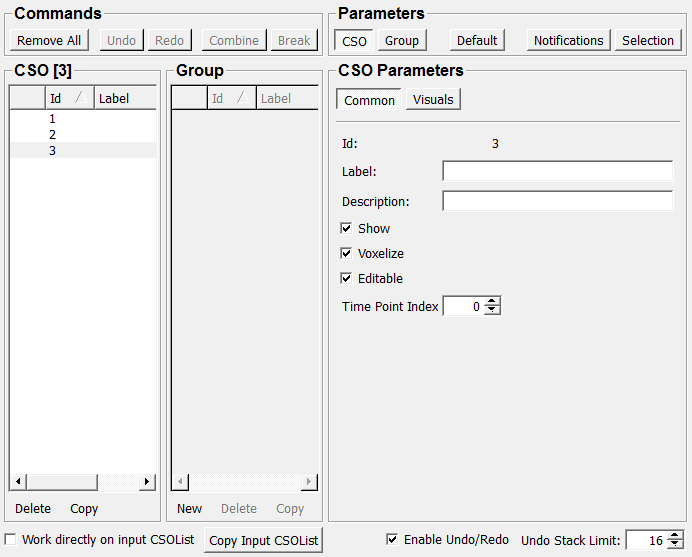
Task: Open the Group parameters tab
Action: click(x=402, y=40)
